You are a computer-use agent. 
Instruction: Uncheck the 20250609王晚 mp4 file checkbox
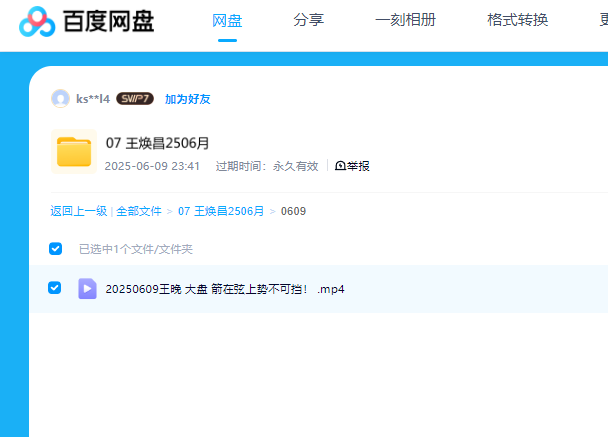pyautogui.click(x=55, y=288)
